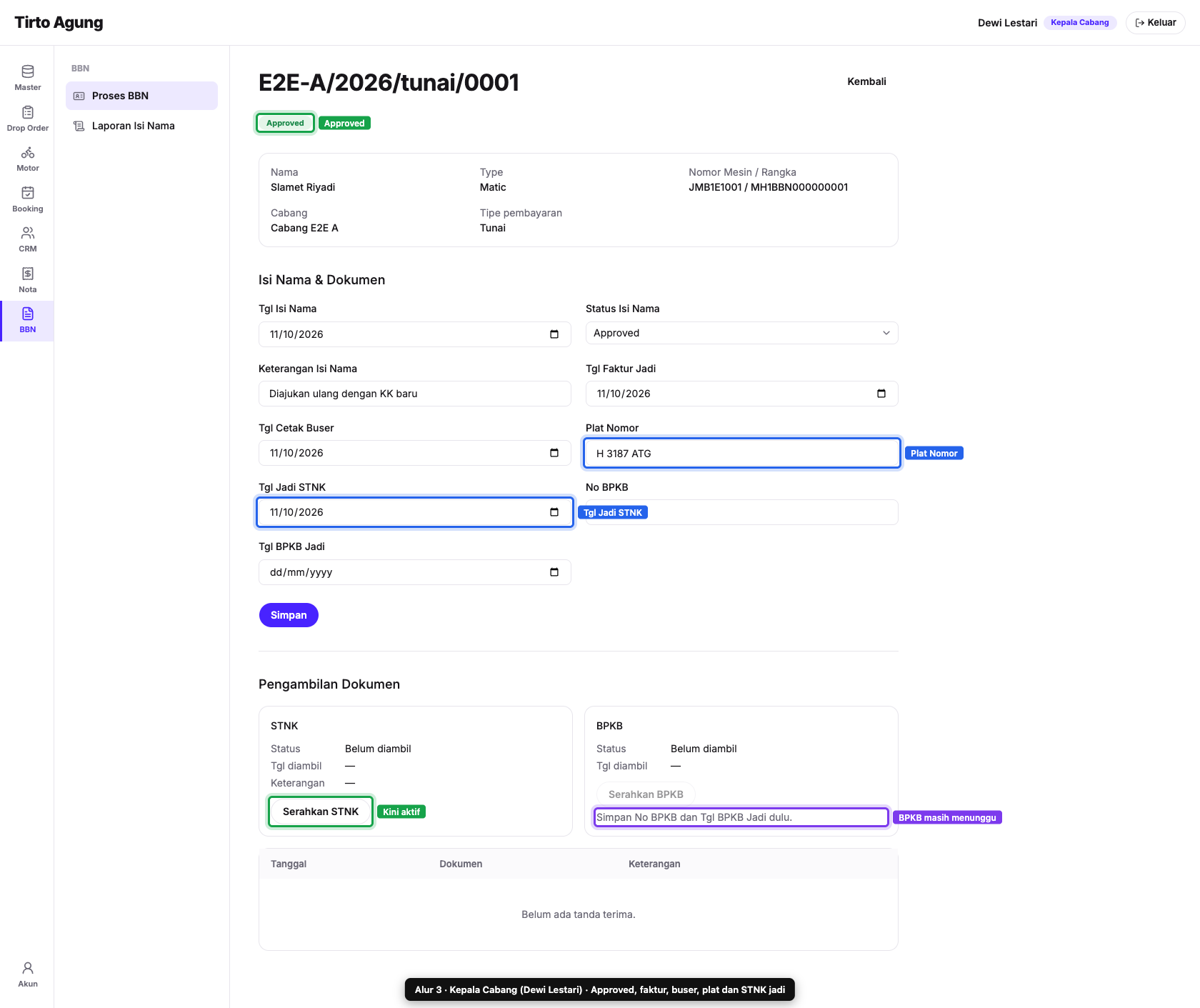1200x1008 pixels.
Task: Click the Tgl Isi Nama date value
Action: [x=296, y=334]
